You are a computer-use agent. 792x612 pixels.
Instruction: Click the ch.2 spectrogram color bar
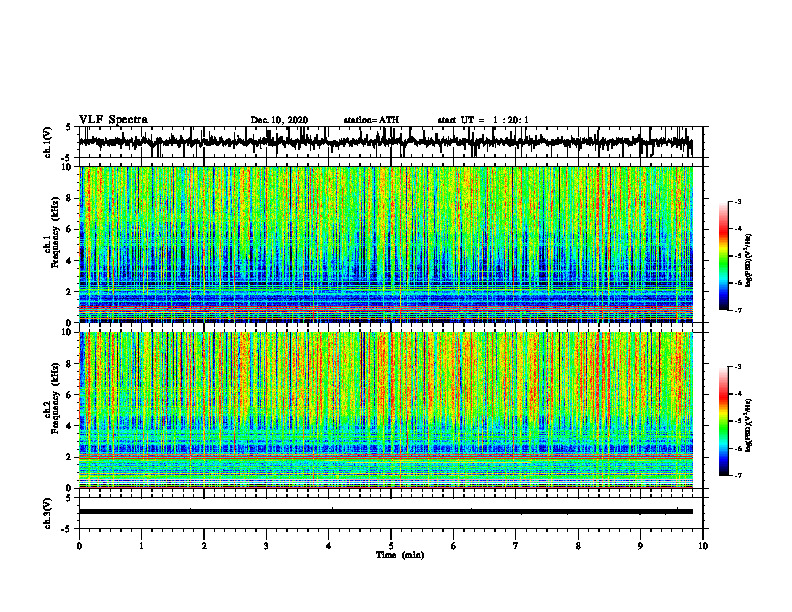pyautogui.click(x=723, y=421)
